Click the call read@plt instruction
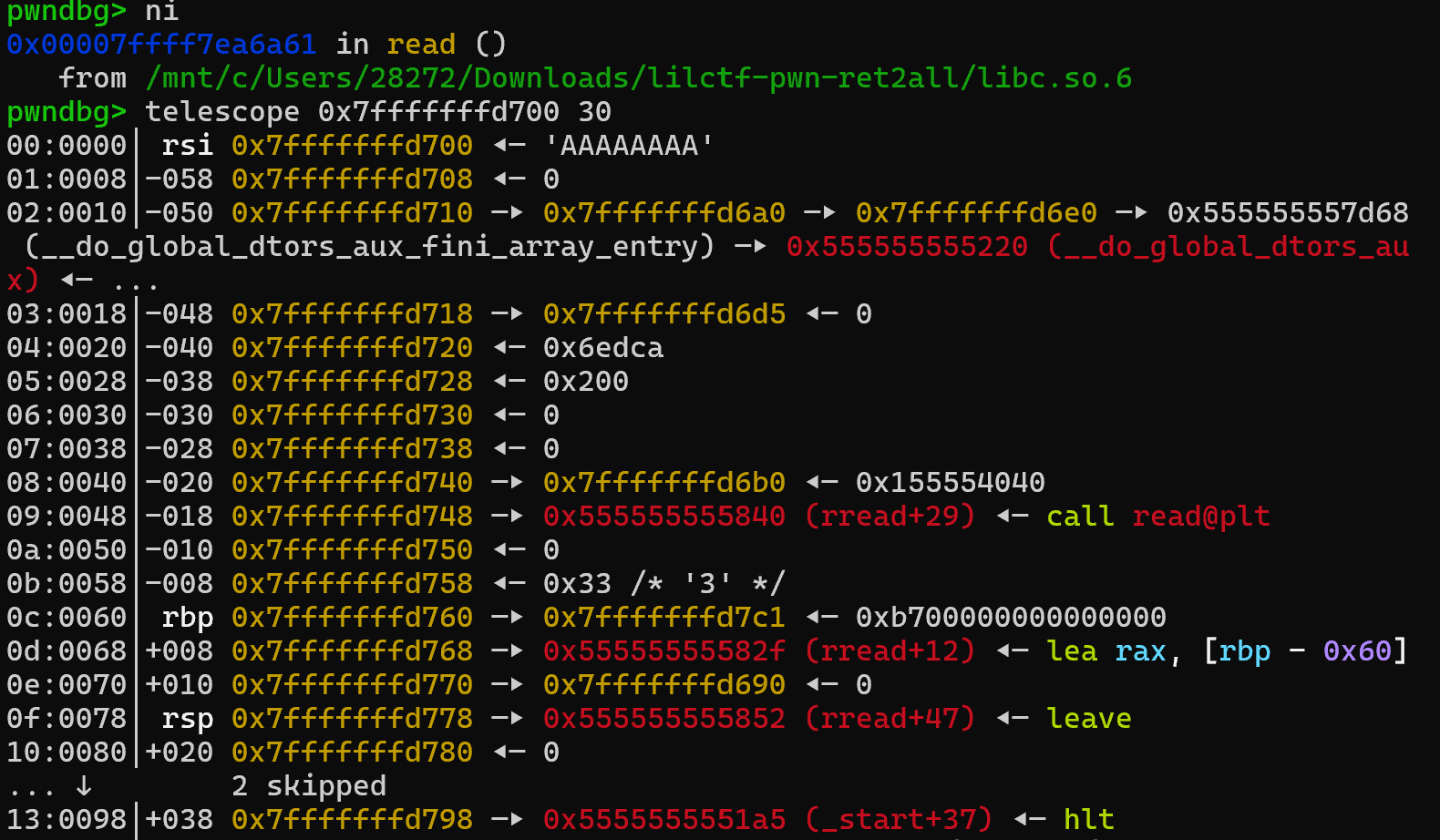 1157,517
